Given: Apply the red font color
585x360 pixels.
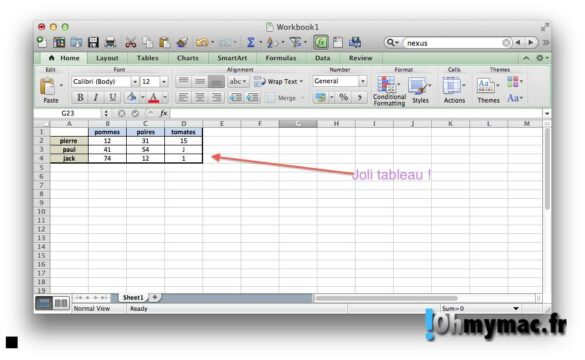Looking at the screenshot, I should pyautogui.click(x=153, y=98).
